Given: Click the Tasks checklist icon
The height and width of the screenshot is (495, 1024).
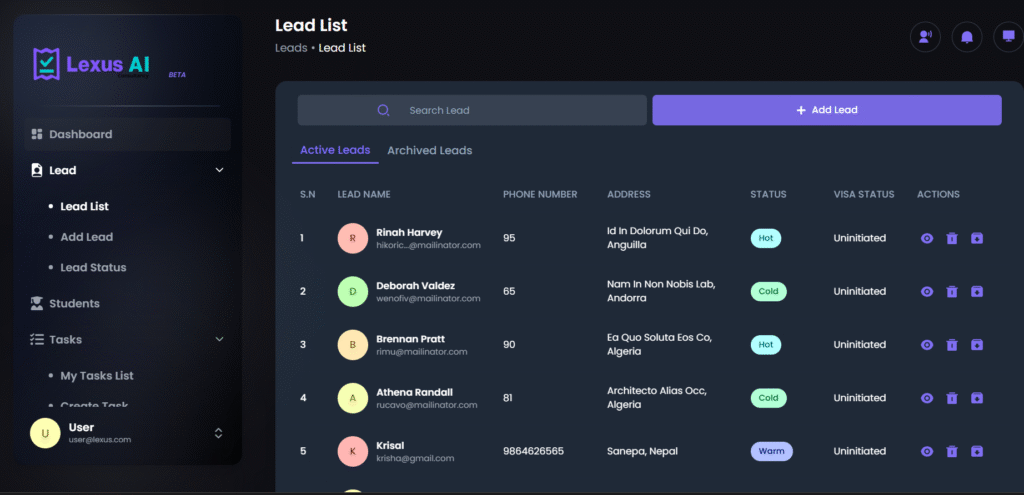Looking at the screenshot, I should pyautogui.click(x=37, y=340).
